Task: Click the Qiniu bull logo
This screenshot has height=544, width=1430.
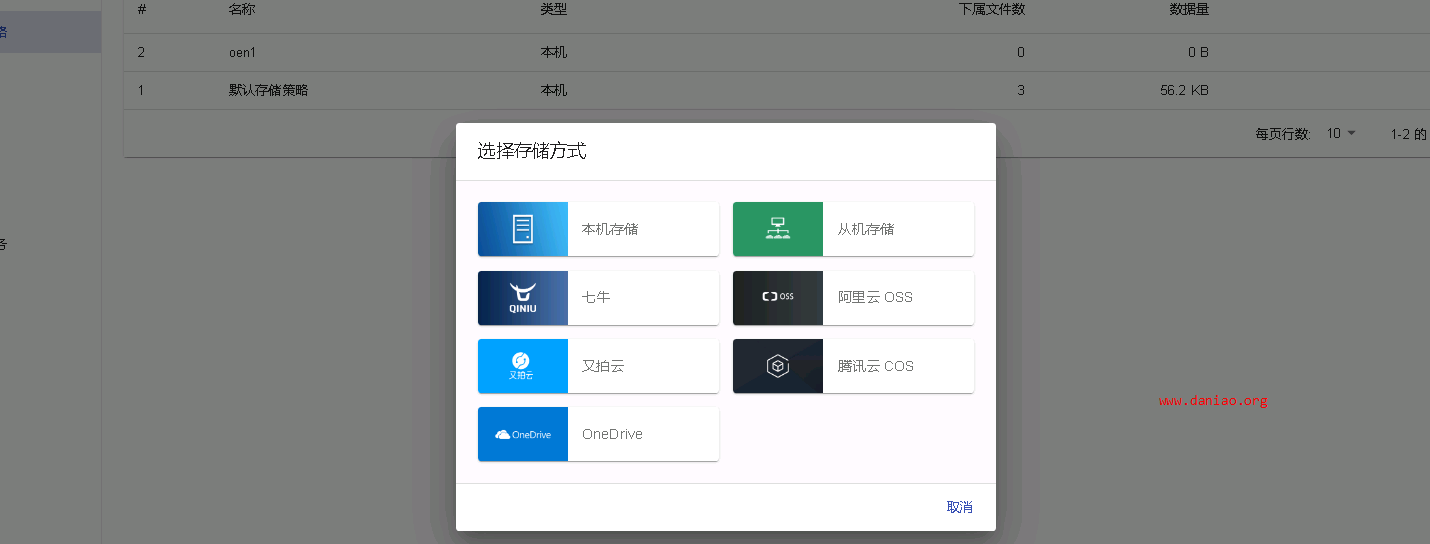Action: click(523, 298)
